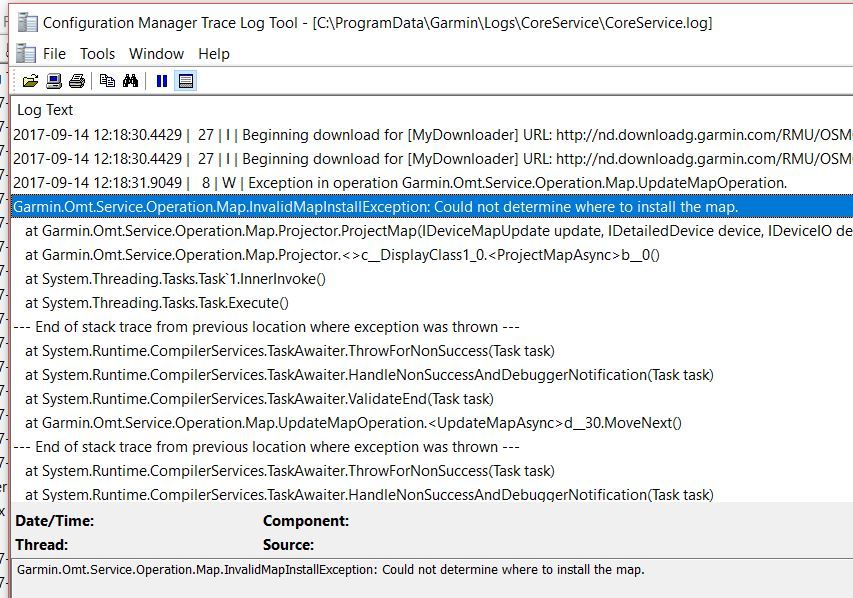Viewport: 853px width, 598px height.
Task: Click the Open on Server computer icon
Action: (54, 81)
